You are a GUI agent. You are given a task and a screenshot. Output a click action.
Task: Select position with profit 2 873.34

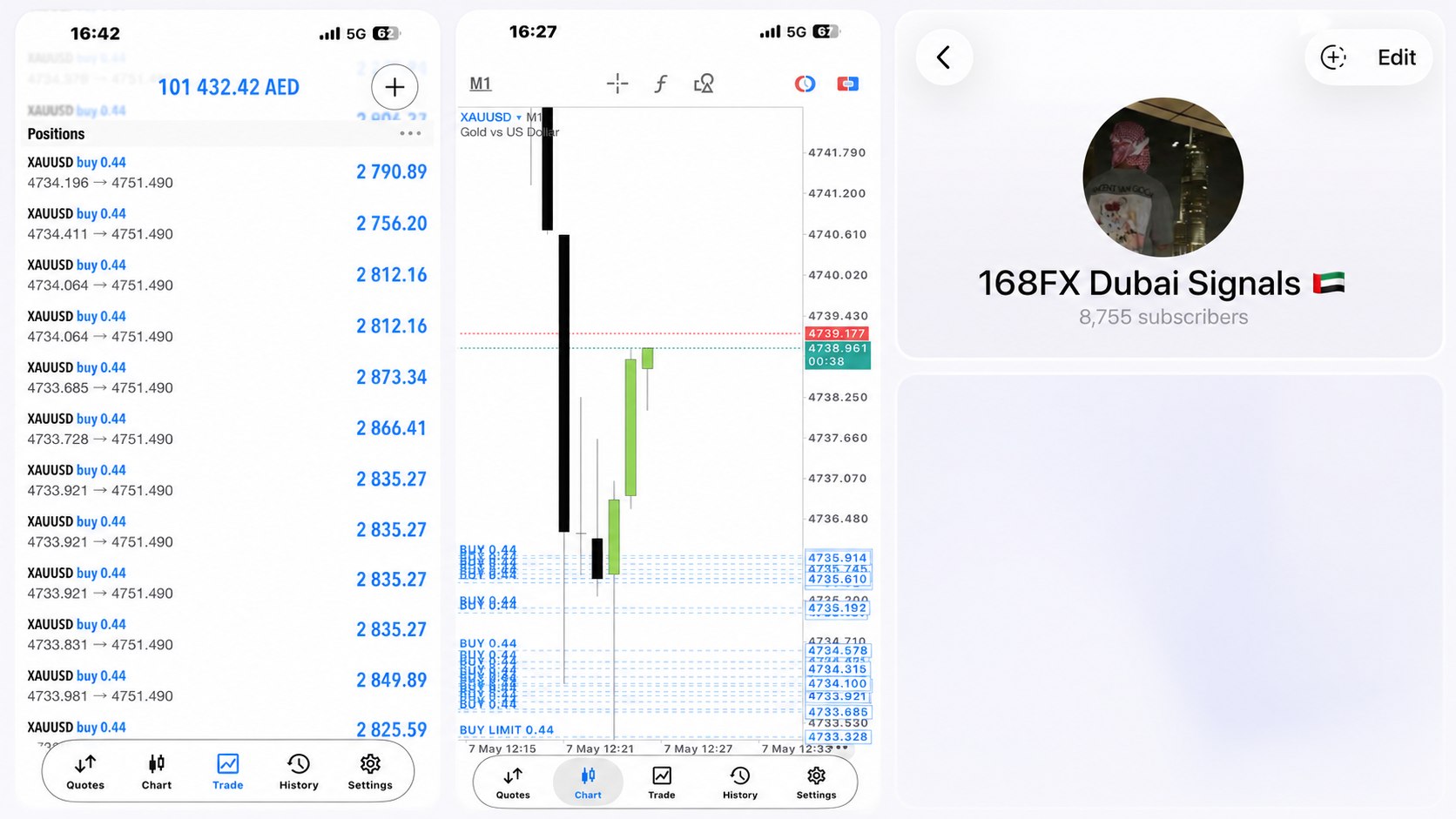[226, 378]
